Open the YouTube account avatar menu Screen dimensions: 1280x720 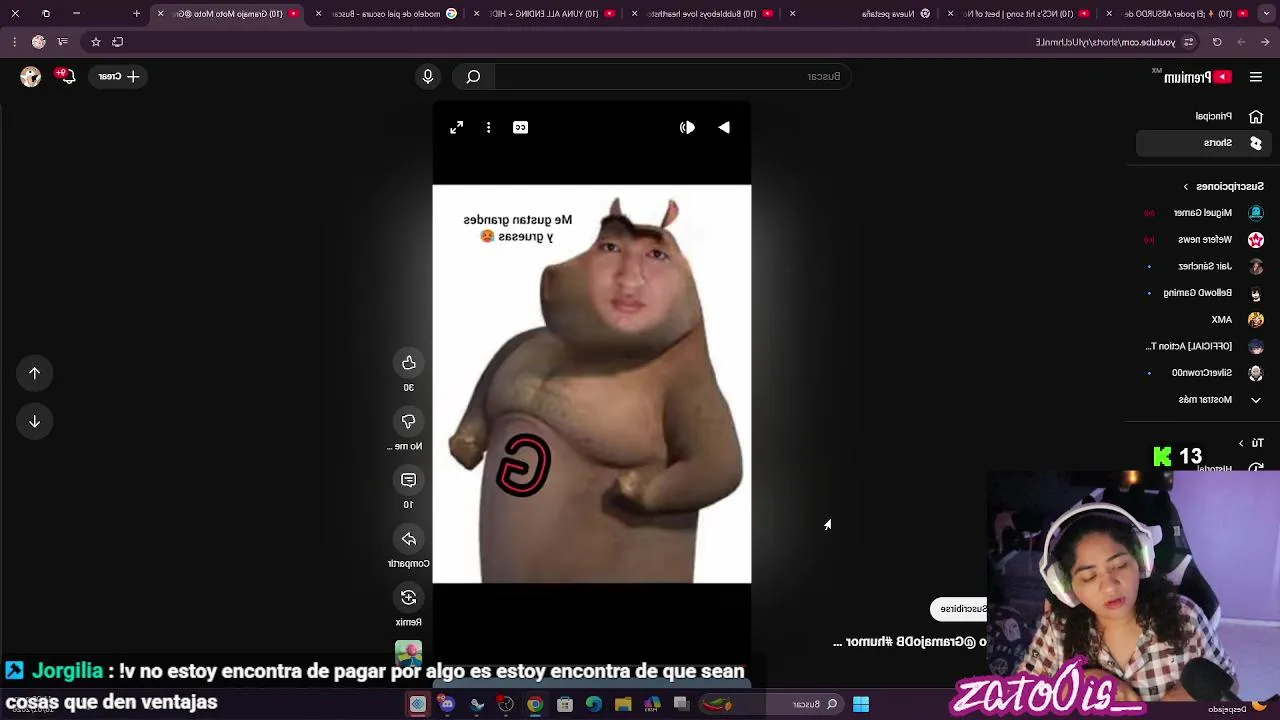(x=30, y=76)
